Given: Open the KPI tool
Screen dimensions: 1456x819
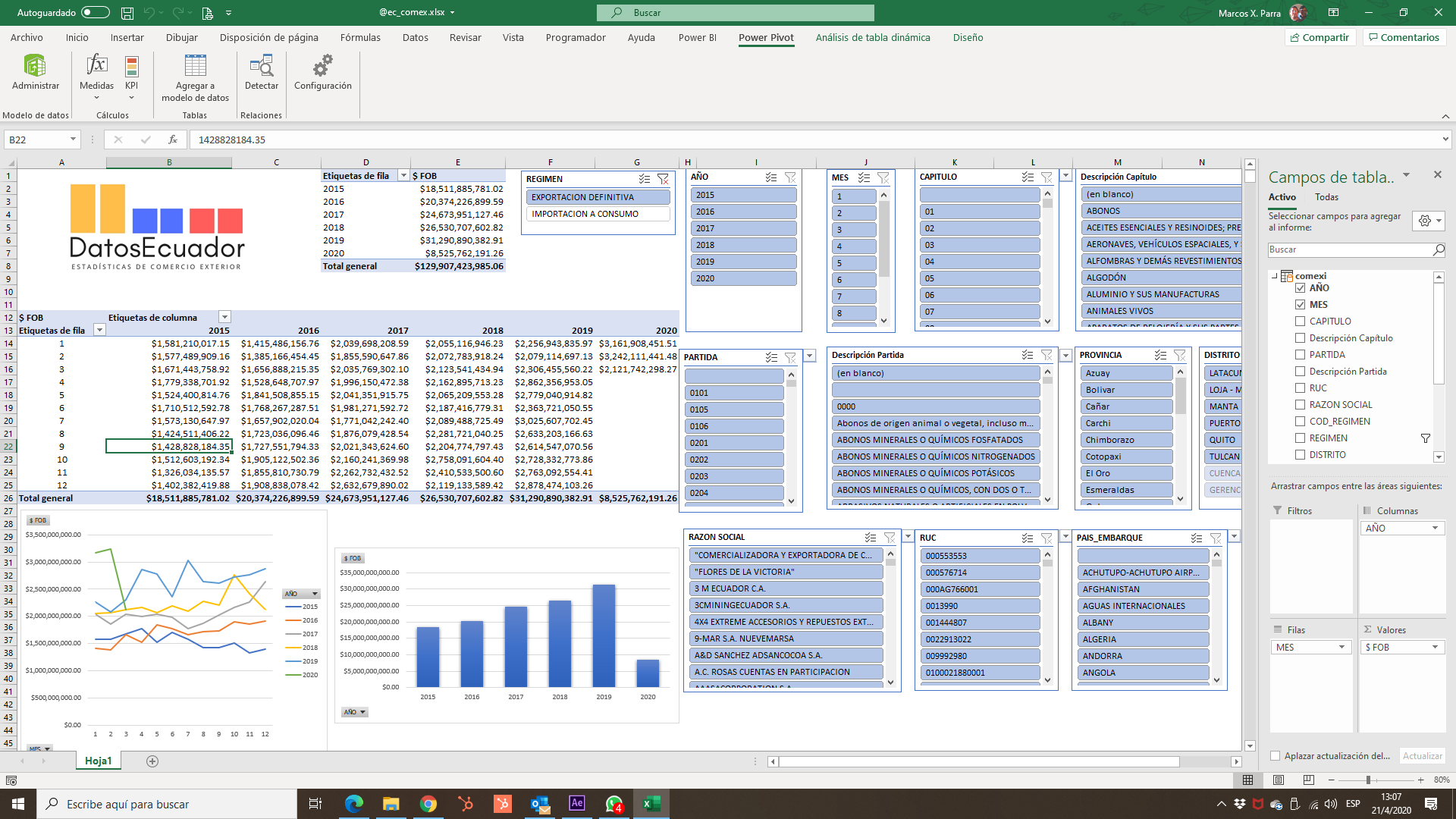Looking at the screenshot, I should [x=132, y=76].
